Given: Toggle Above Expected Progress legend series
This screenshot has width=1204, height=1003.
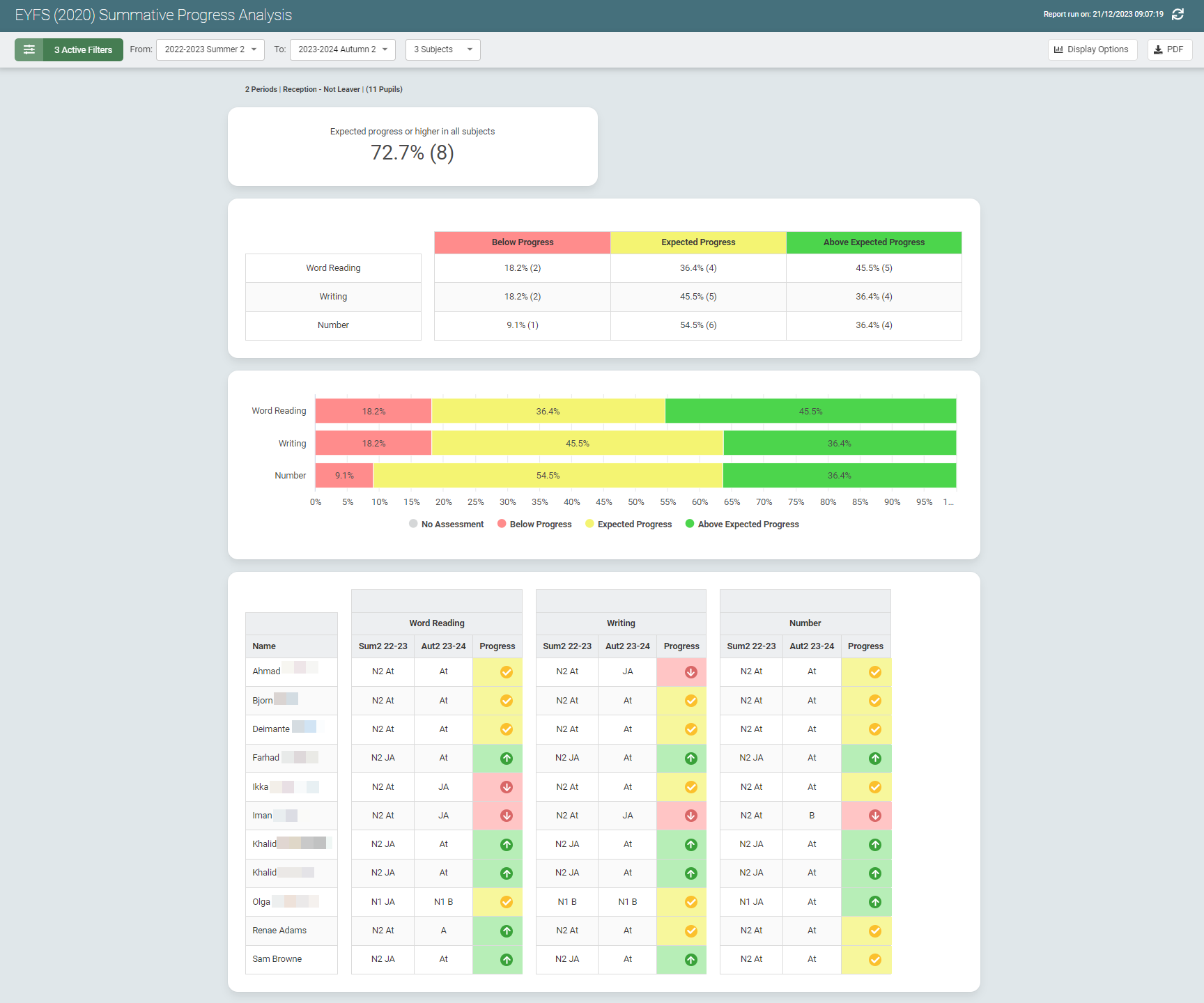Looking at the screenshot, I should [742, 524].
